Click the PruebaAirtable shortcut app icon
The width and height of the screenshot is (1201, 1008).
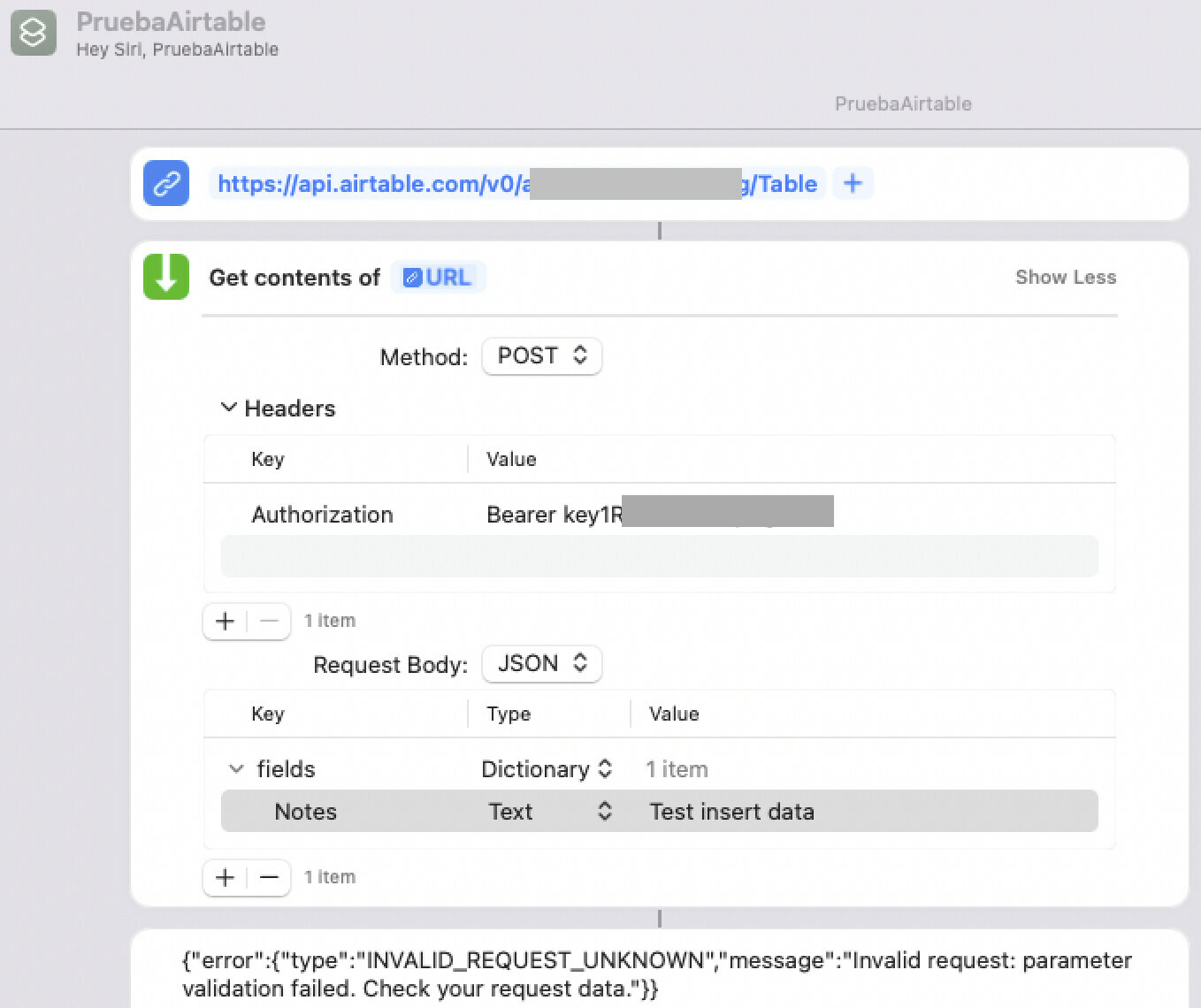coord(34,33)
